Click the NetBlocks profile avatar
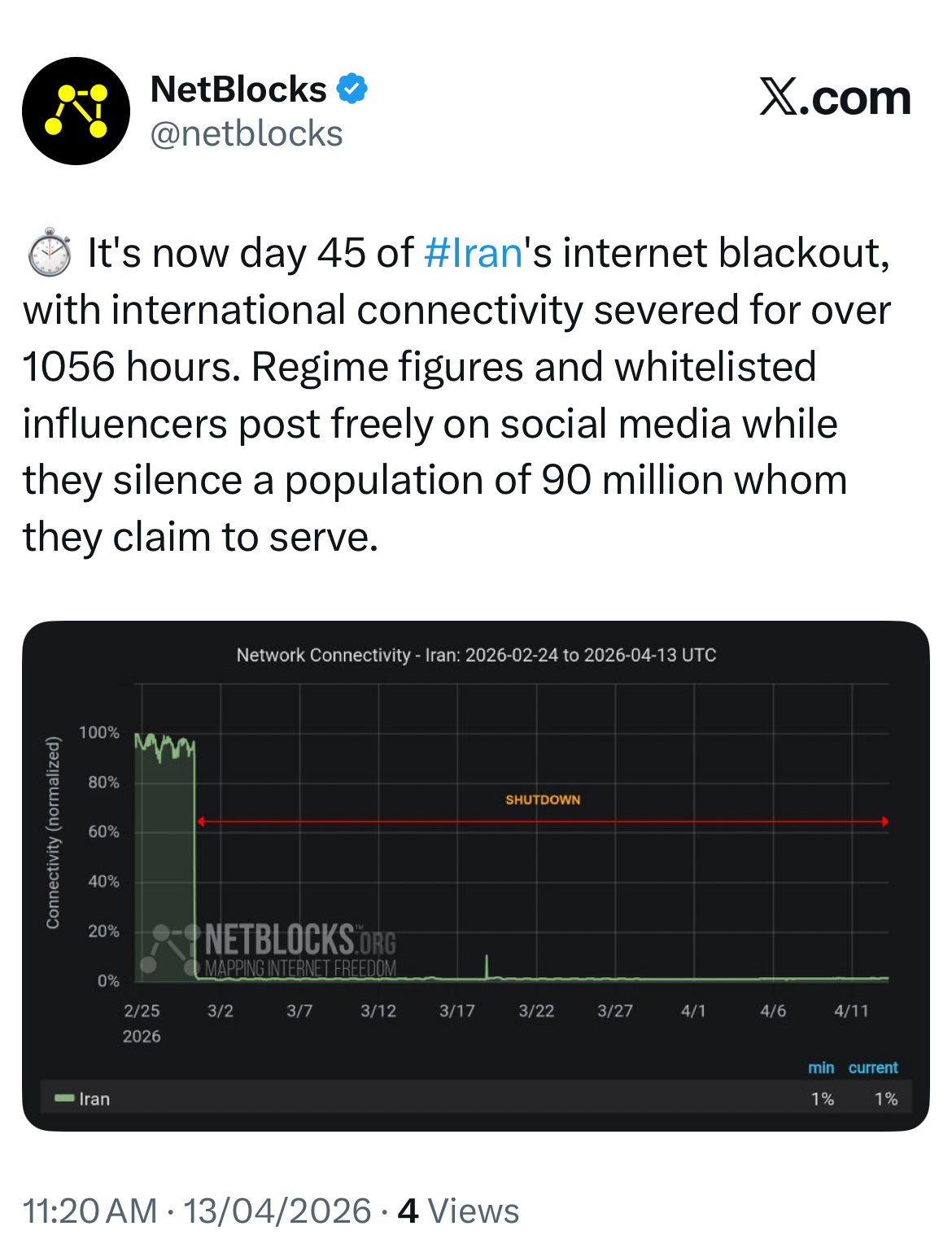Screen dimensions: 952x1239 (x=76, y=111)
